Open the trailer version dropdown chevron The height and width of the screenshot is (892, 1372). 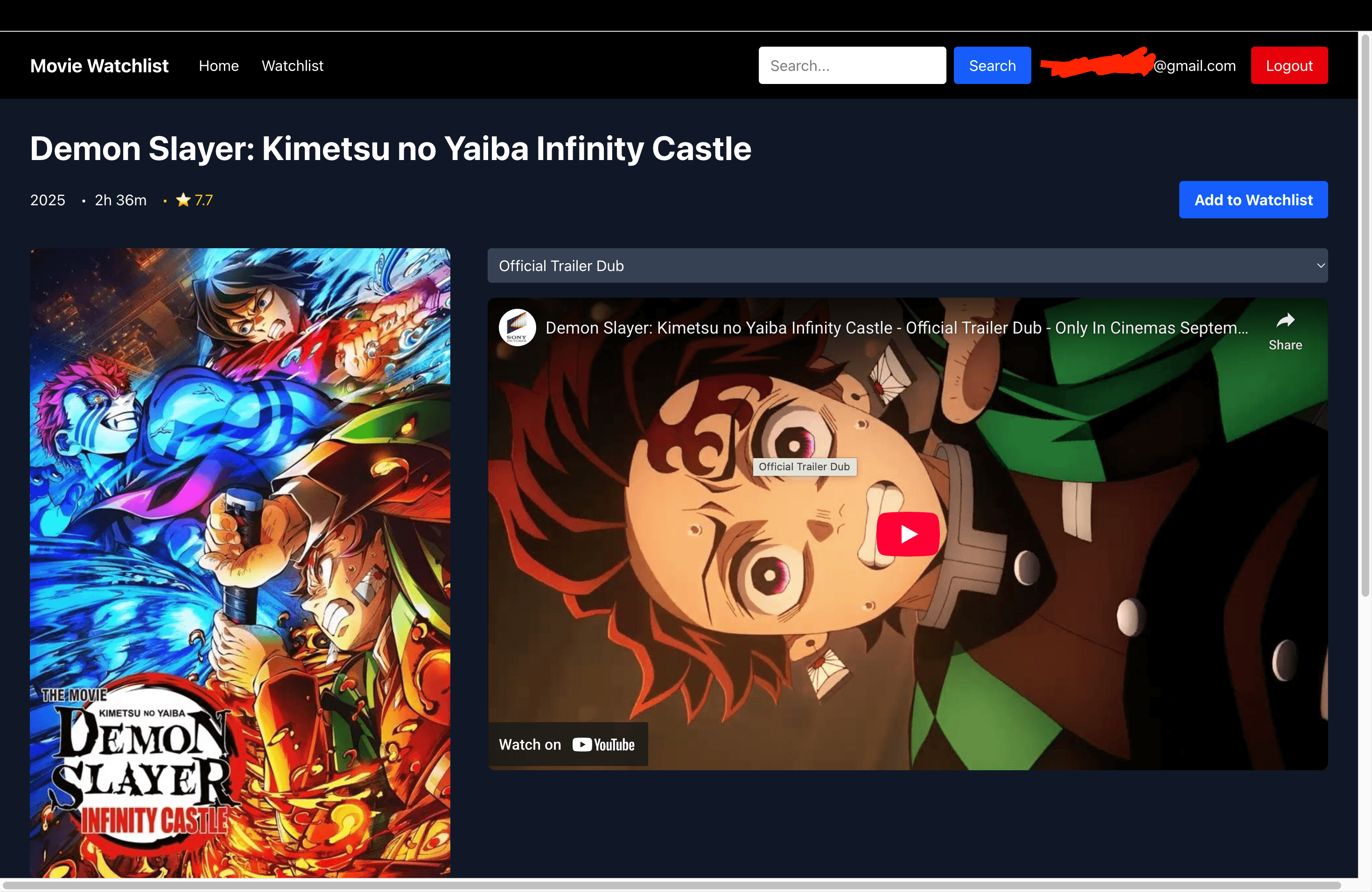coord(1321,265)
